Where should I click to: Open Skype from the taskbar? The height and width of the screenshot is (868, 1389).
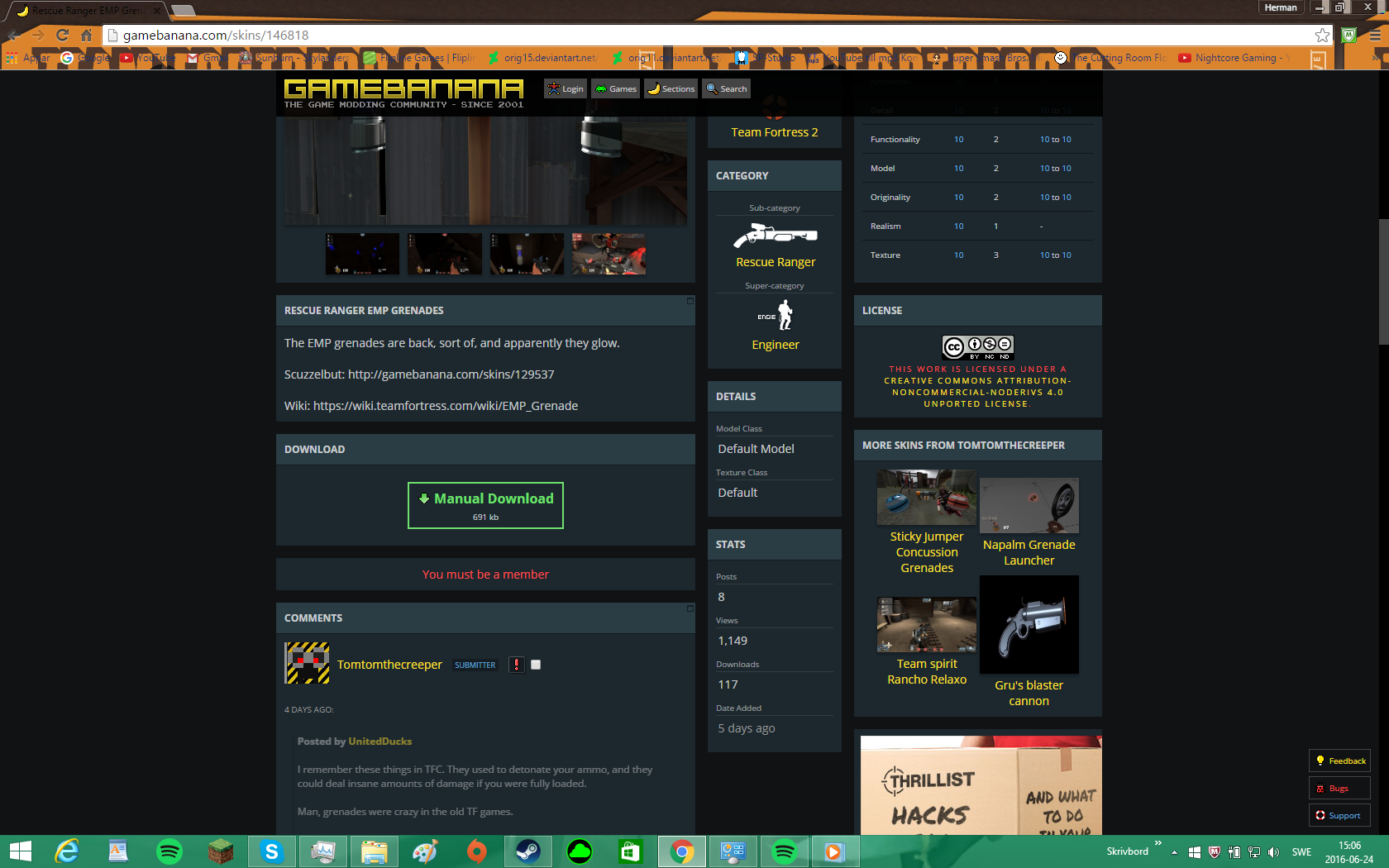point(271,851)
